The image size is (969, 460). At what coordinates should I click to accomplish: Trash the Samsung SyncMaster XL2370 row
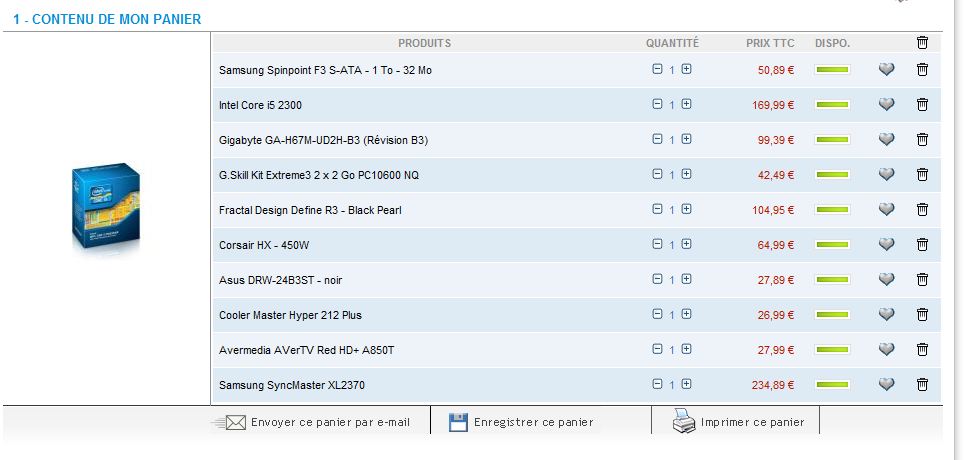tap(922, 384)
